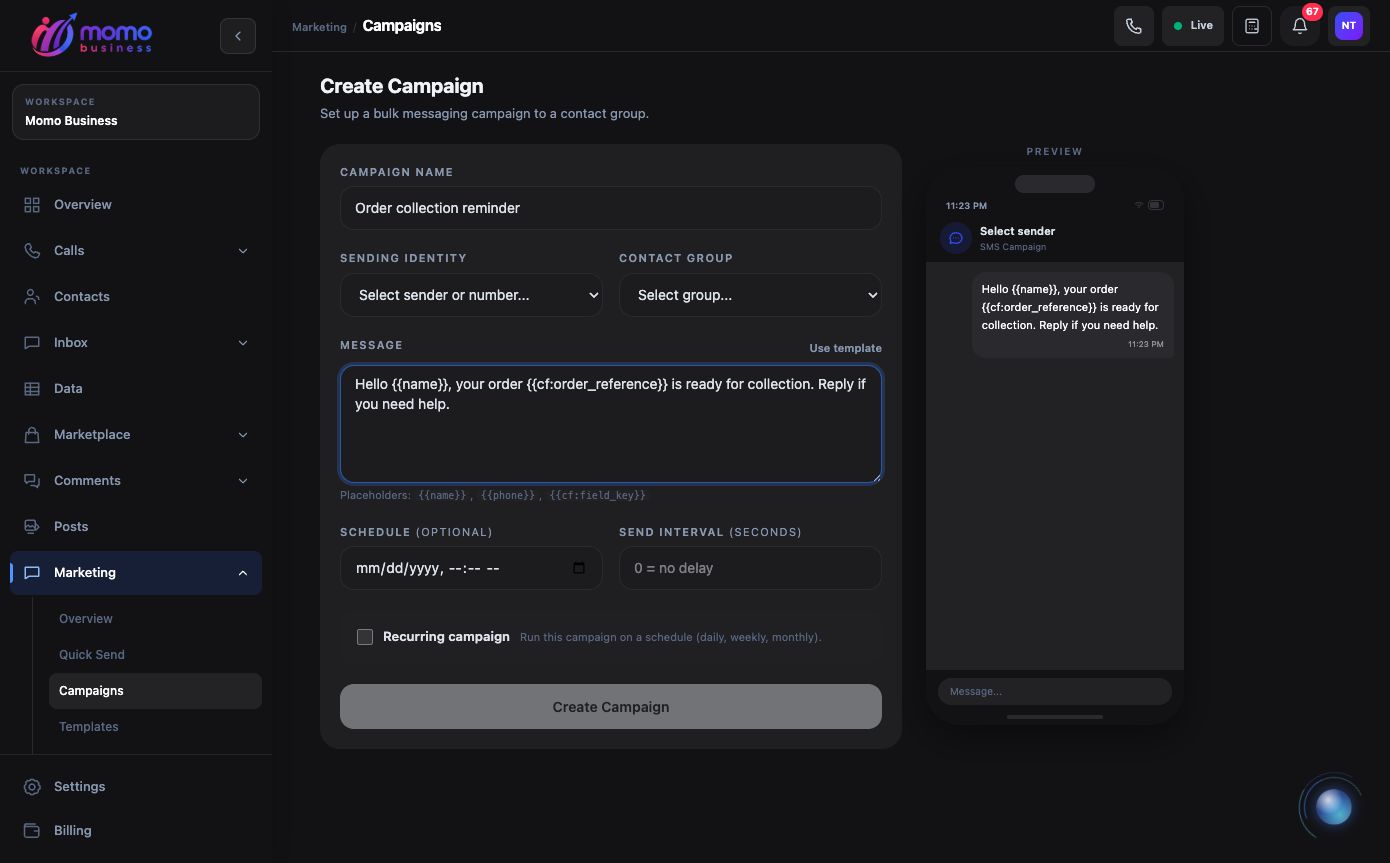Expand the Comments submenu chevron
The width and height of the screenshot is (1390, 863).
click(x=243, y=481)
